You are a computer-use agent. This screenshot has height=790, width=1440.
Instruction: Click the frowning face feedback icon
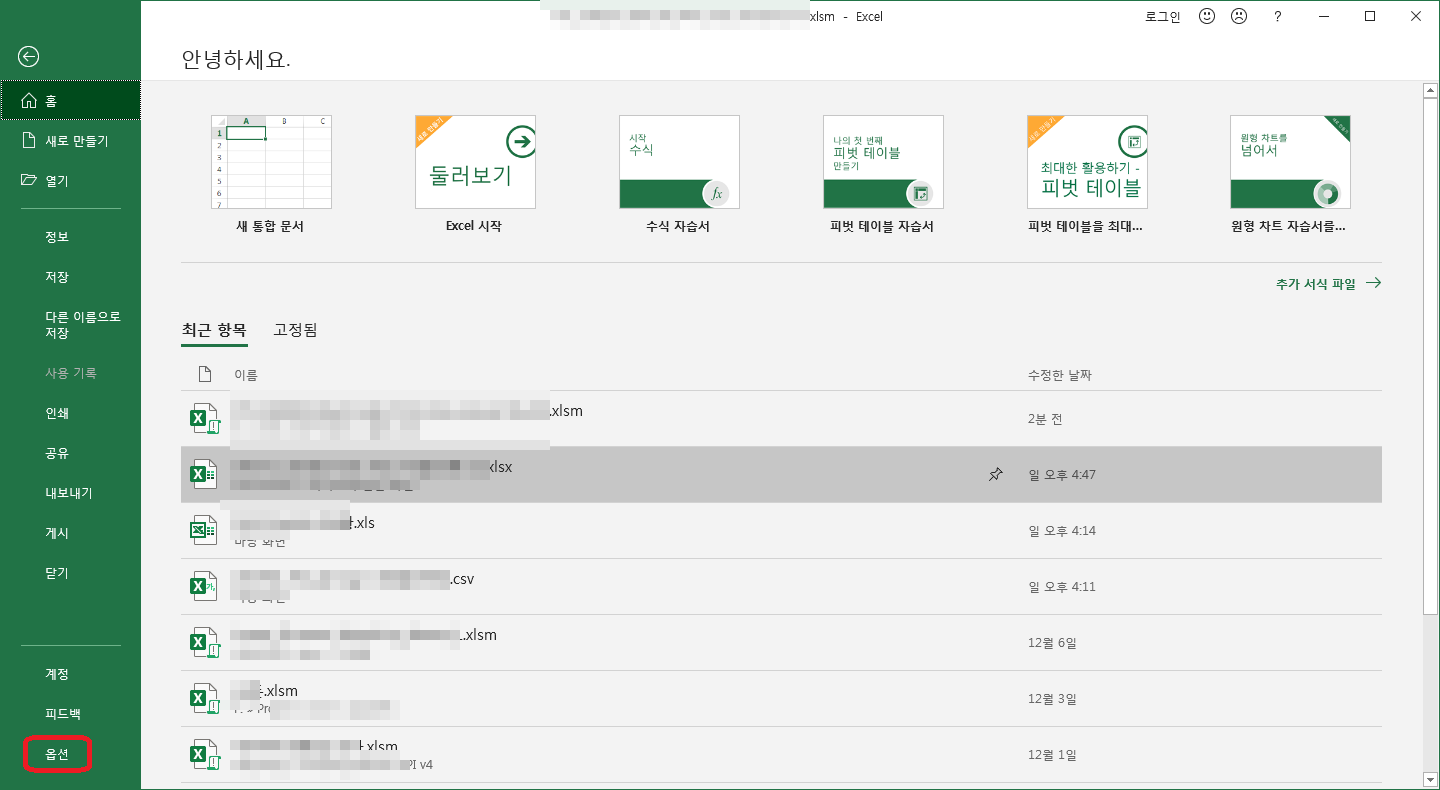tap(1239, 17)
